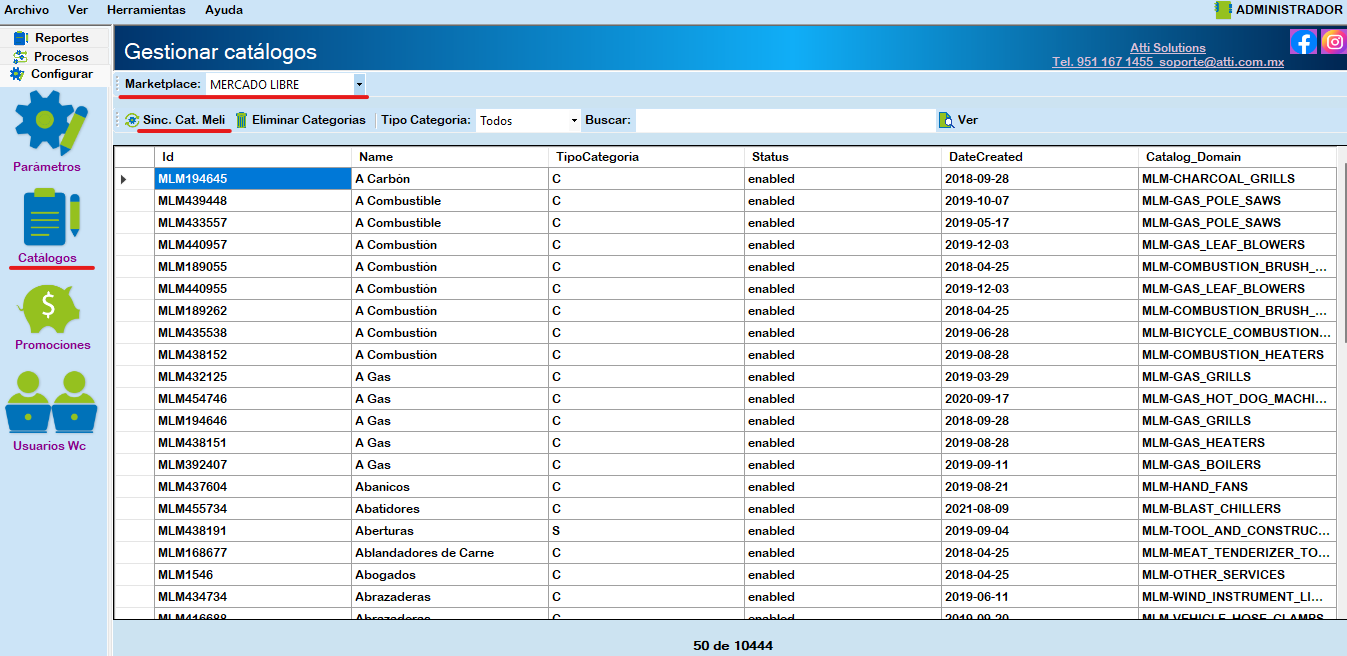Click the Facebook icon in header

pos(1303,41)
